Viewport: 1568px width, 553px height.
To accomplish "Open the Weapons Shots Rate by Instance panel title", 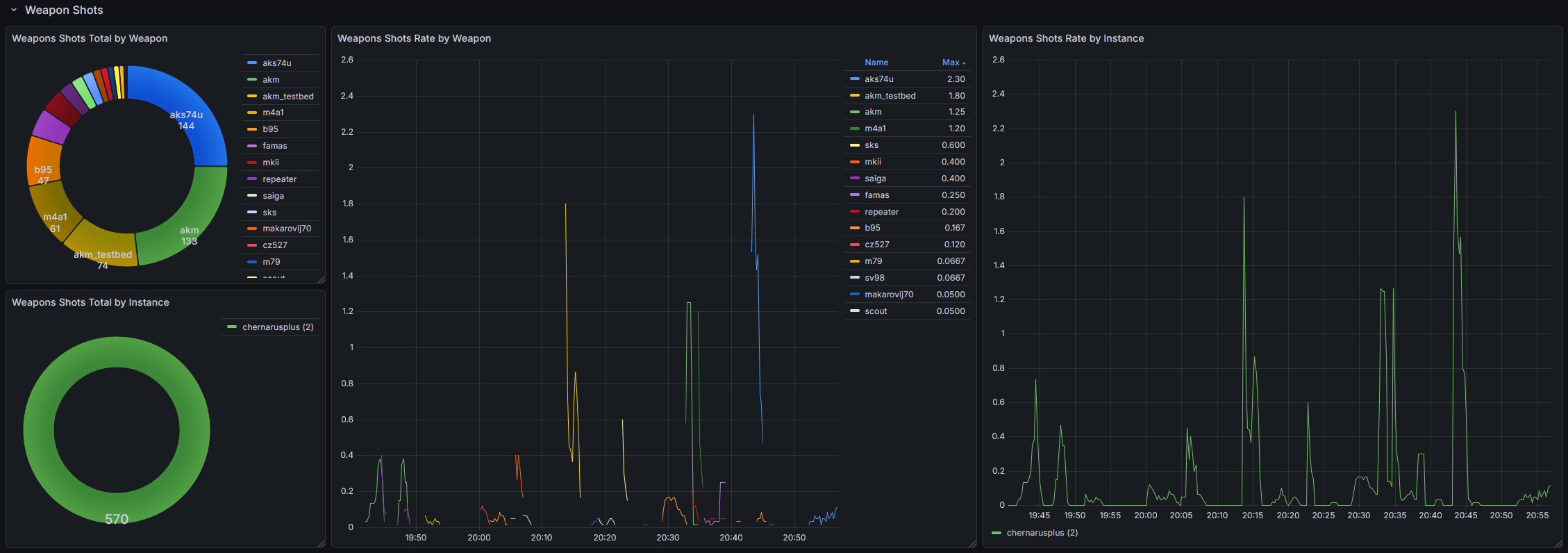I will 1066,38.
